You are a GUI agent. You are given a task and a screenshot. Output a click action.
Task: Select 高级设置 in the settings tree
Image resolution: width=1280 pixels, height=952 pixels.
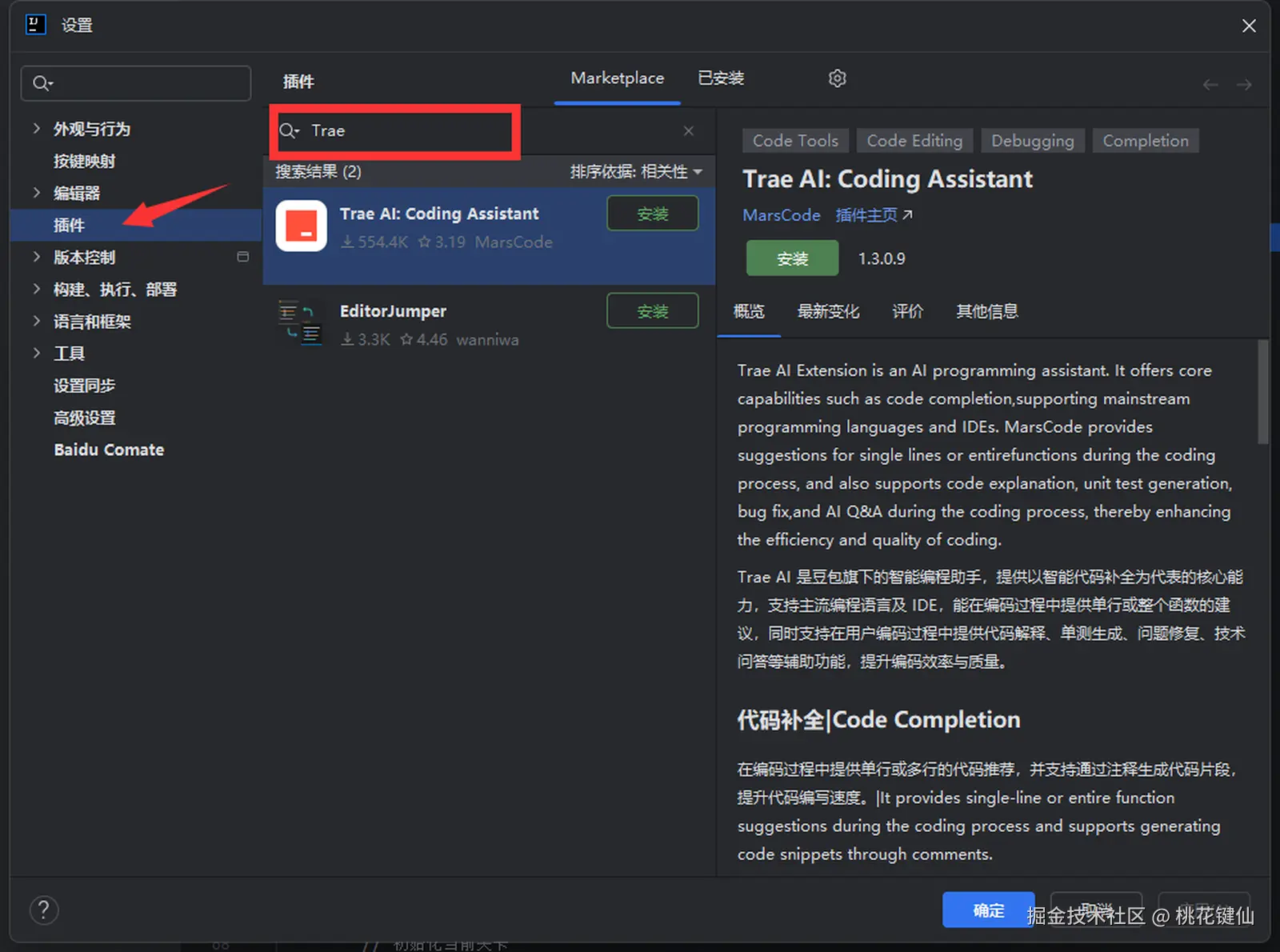84,418
